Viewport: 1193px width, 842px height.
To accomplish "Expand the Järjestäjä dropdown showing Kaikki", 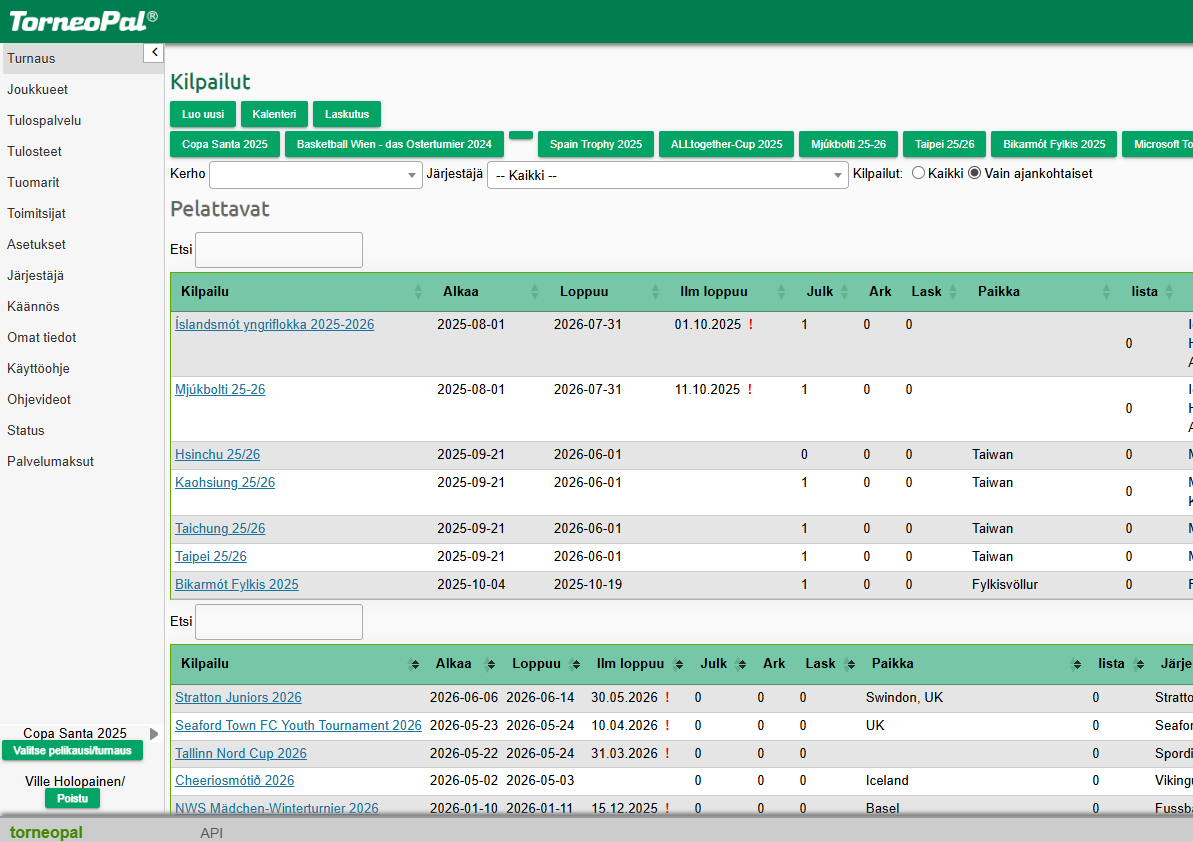I will pyautogui.click(x=667, y=175).
